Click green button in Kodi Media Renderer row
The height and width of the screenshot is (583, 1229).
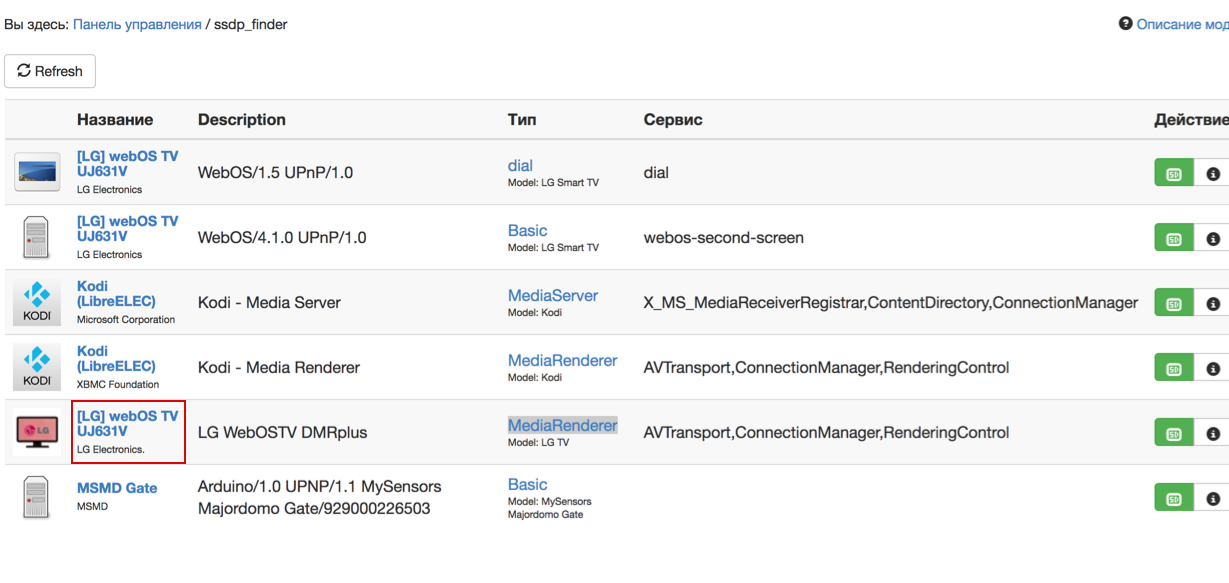click(x=1174, y=369)
